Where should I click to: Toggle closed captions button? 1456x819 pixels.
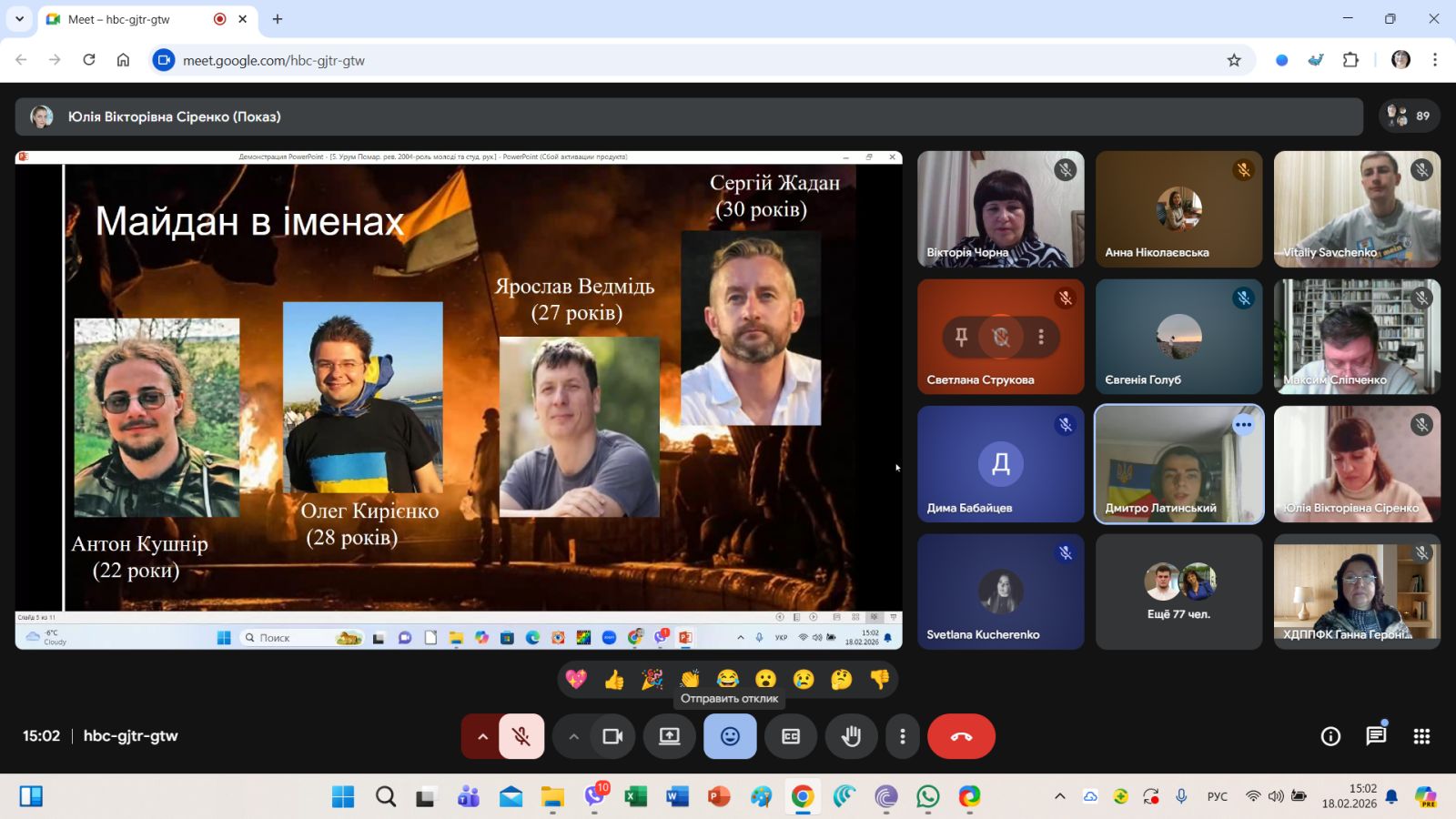point(791,736)
